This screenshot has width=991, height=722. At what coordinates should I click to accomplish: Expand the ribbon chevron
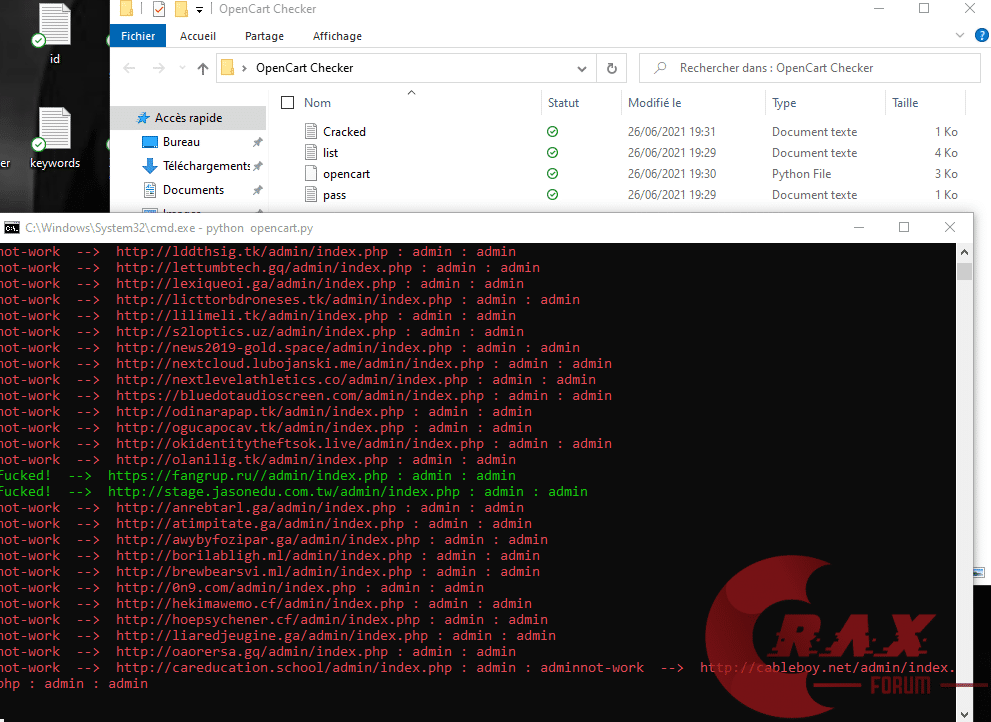point(960,35)
